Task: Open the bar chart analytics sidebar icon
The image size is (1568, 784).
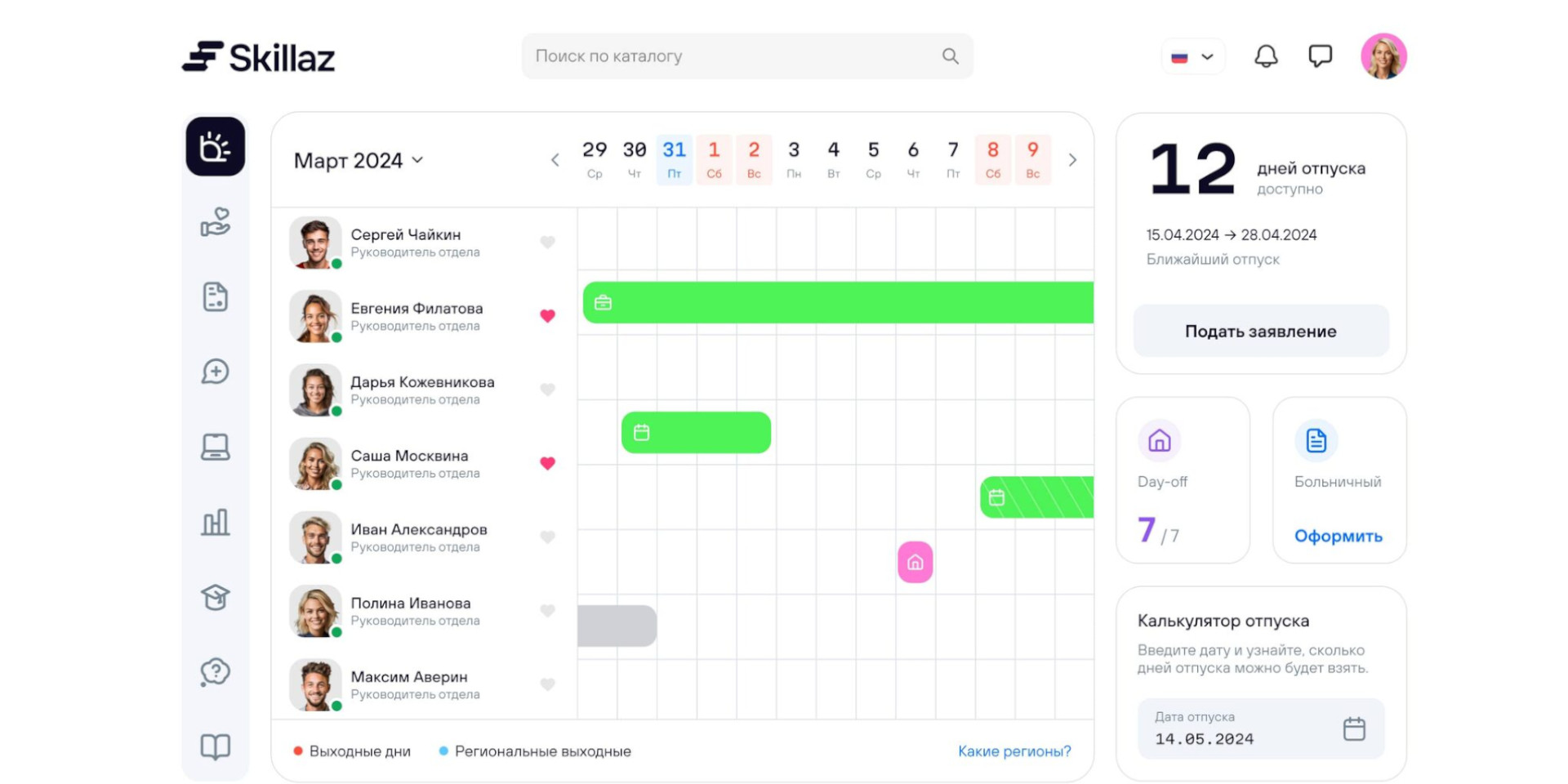Action: tap(215, 522)
